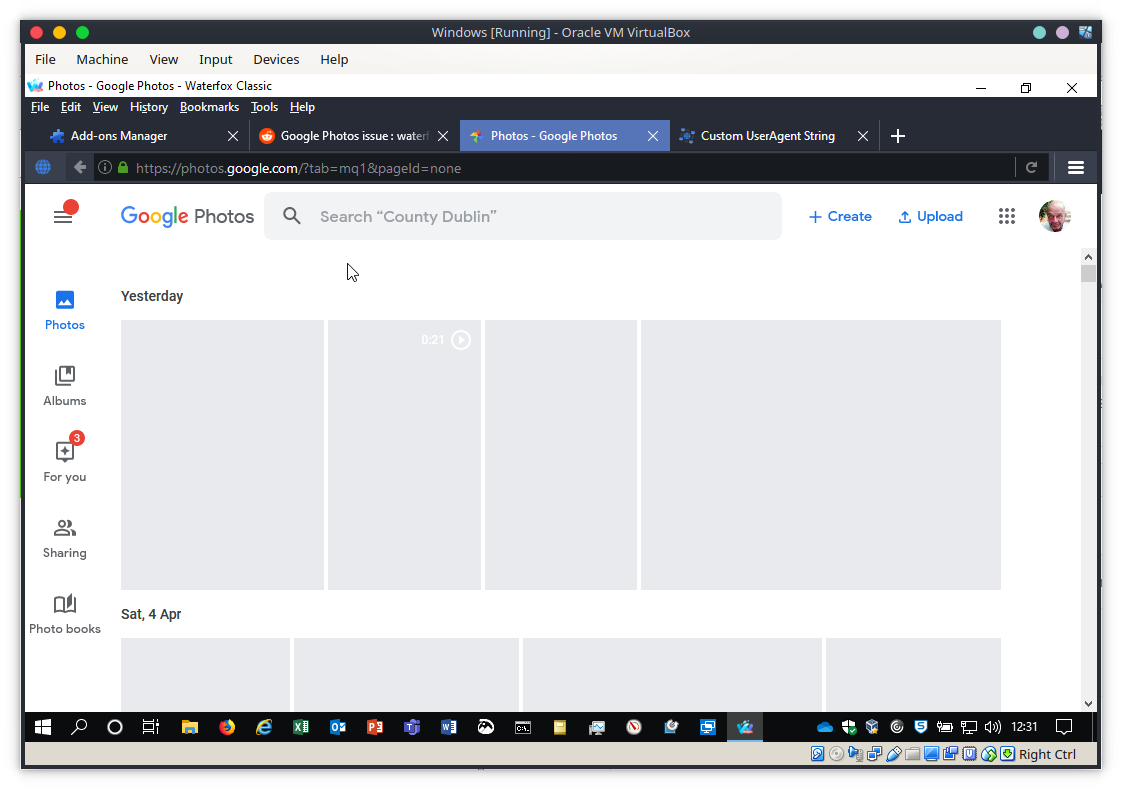
Task: Open the widest Yesterday photo placeholder
Action: pyautogui.click(x=821, y=455)
